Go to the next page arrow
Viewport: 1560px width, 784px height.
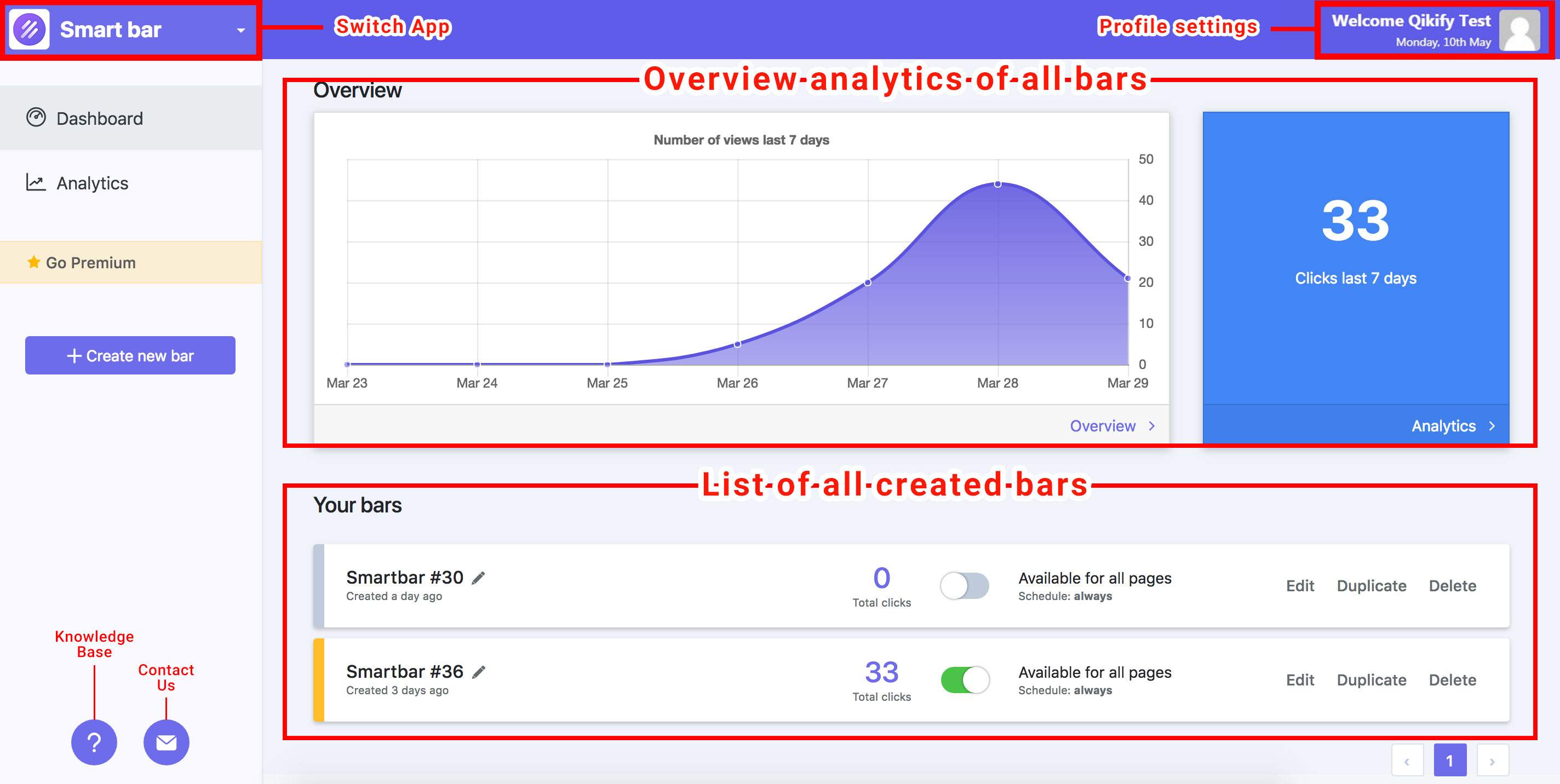tap(1492, 760)
